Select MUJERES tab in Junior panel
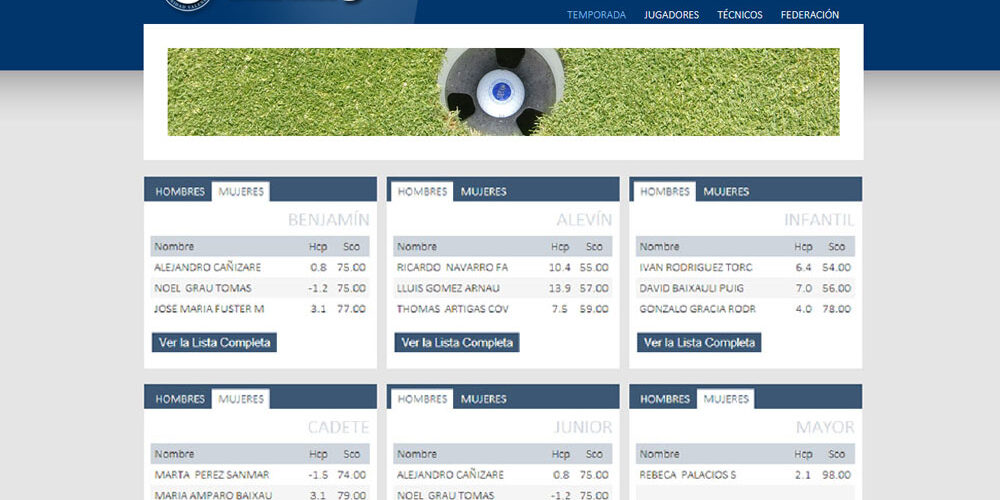1000x500 pixels. coord(483,399)
